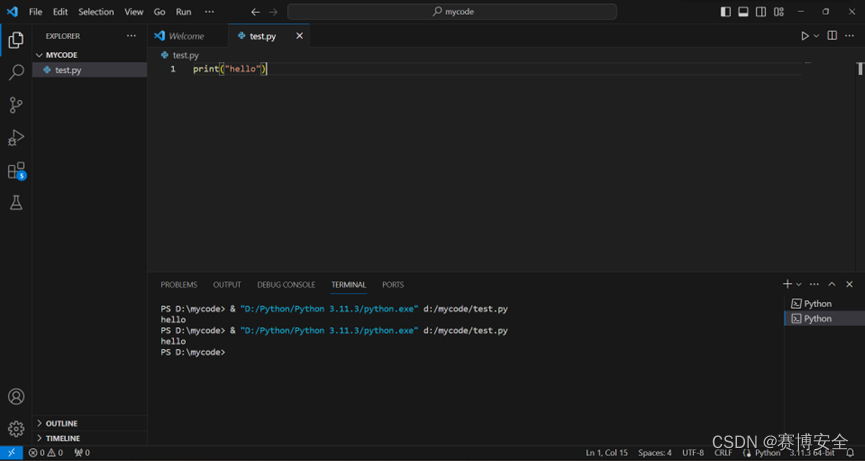Toggle Panel layout button in title bar

pos(743,12)
